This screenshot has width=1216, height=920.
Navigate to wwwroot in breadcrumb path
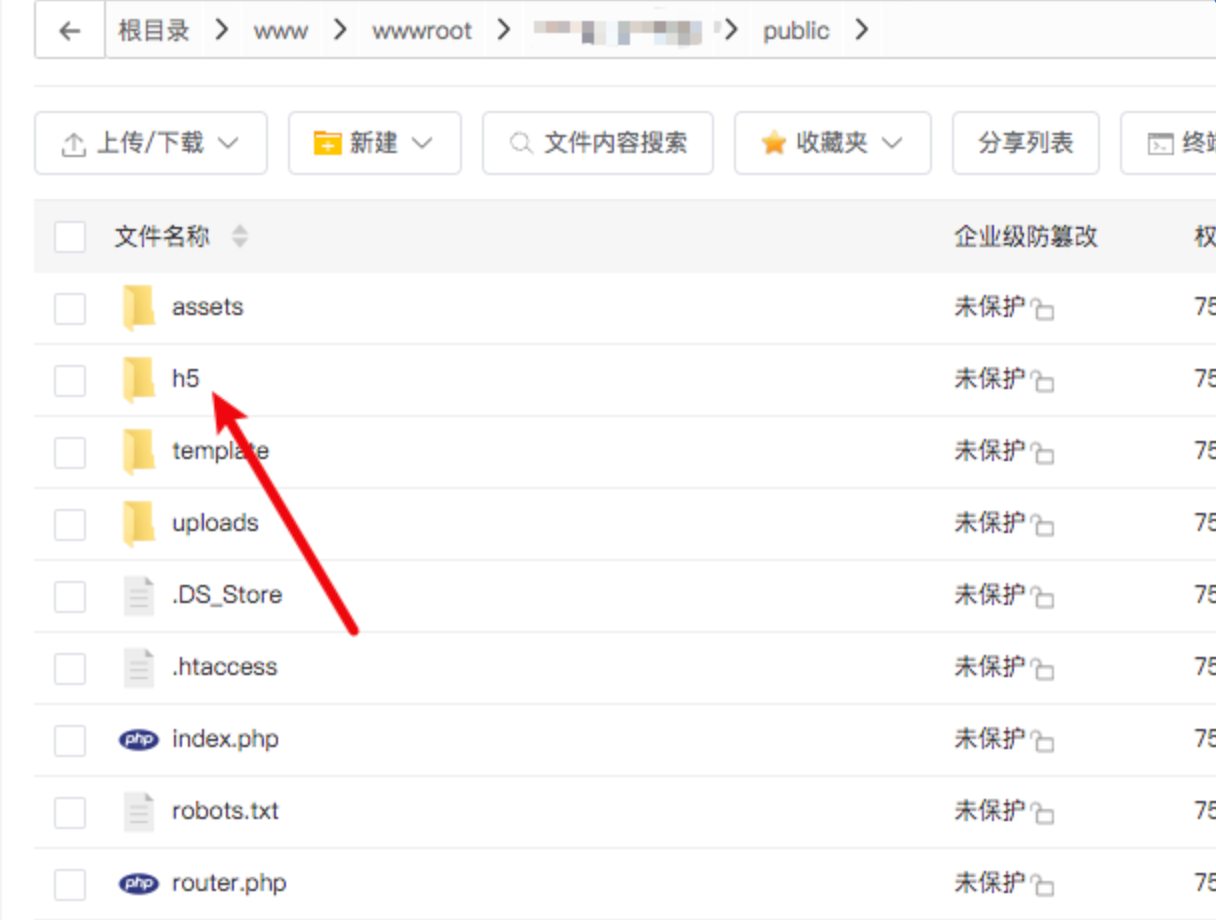pyautogui.click(x=421, y=31)
